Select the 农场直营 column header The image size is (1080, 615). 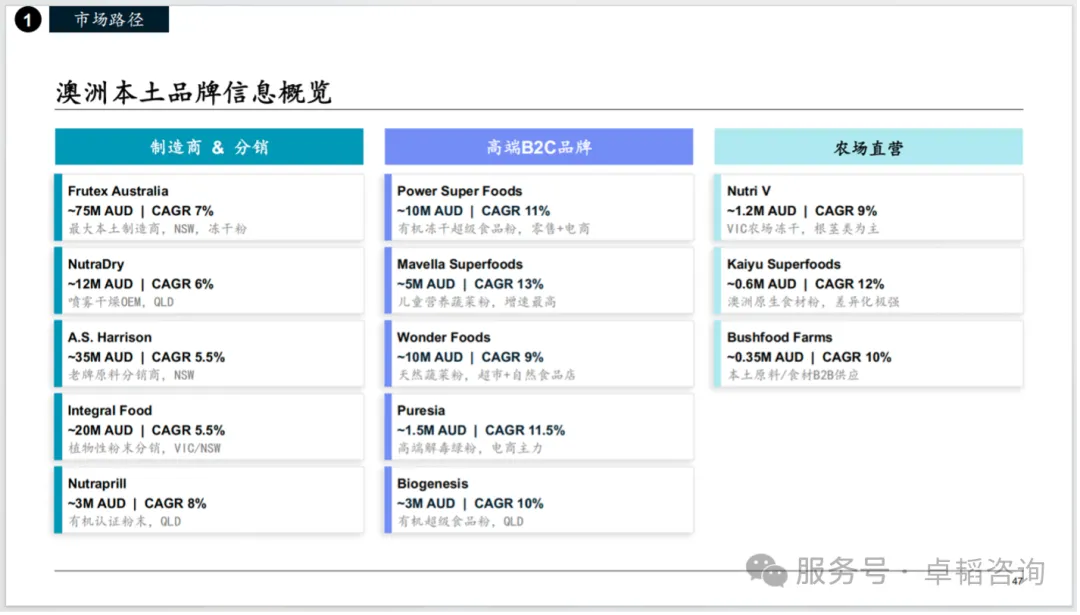pyautogui.click(x=869, y=147)
